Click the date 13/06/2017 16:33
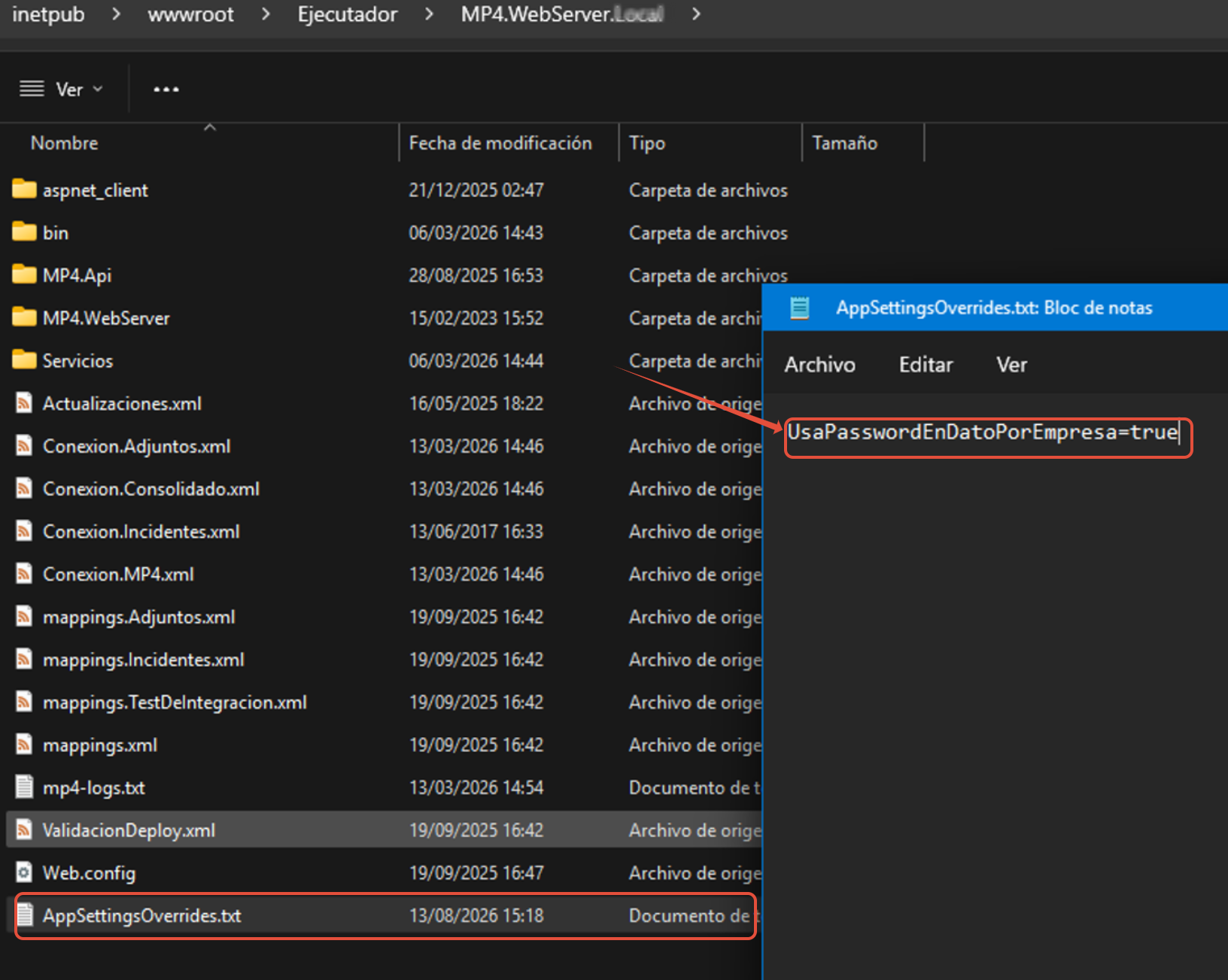1228x980 pixels. point(476,532)
